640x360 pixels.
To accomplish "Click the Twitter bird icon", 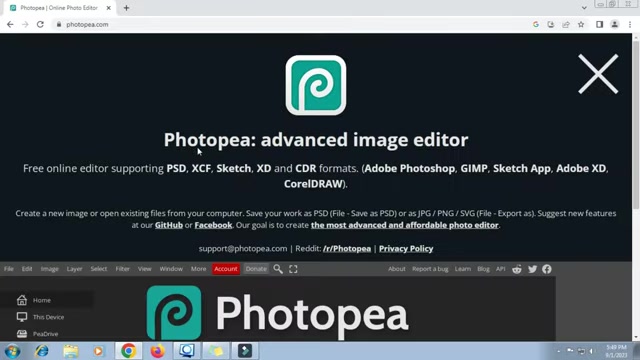I will click(x=532, y=269).
